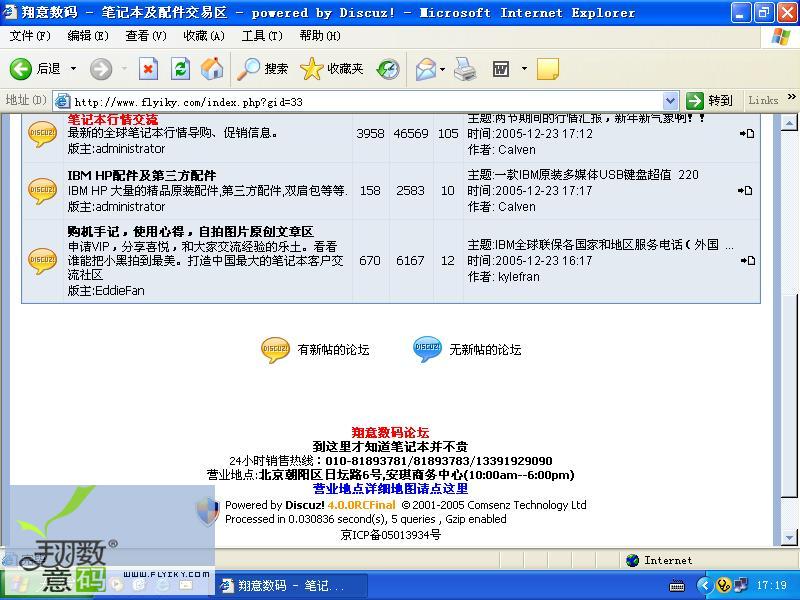This screenshot has height=600, width=800.
Task: Click Discuz bubble icon beside 笔记本行情交流
Action: click(x=42, y=134)
